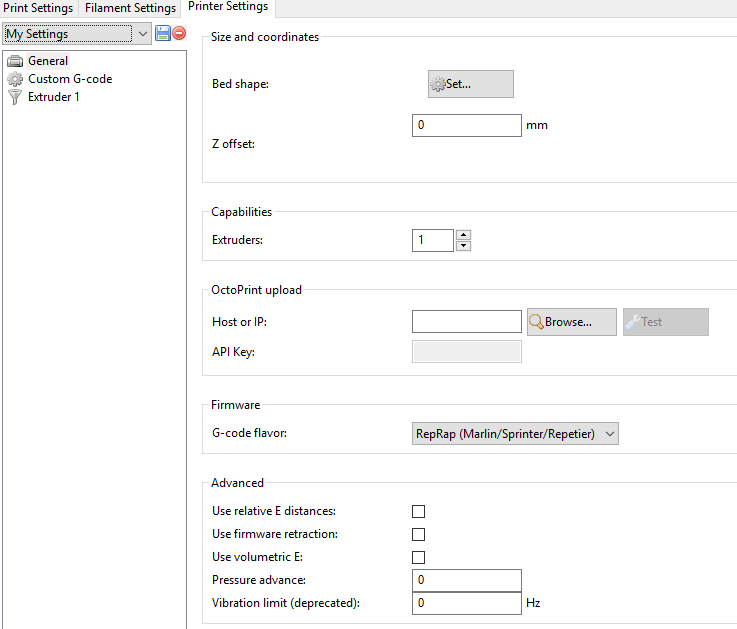Switch to the Print Settings tab
737x629 pixels.
38,8
